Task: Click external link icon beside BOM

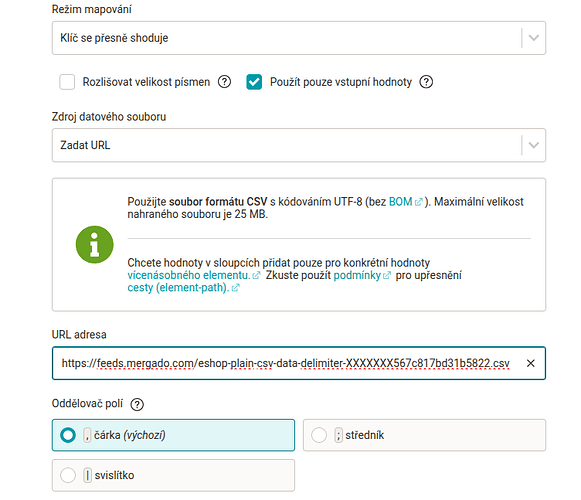Action: 419,202
